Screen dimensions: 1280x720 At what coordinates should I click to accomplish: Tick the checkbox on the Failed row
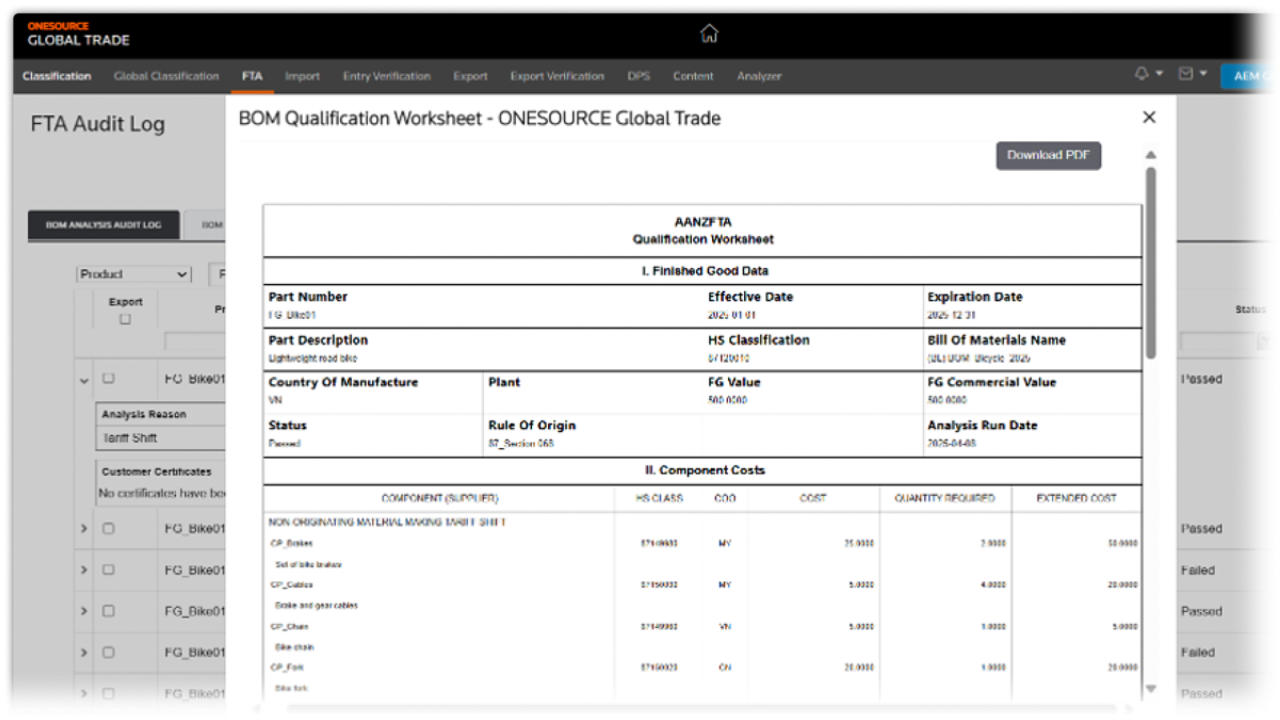coord(109,570)
